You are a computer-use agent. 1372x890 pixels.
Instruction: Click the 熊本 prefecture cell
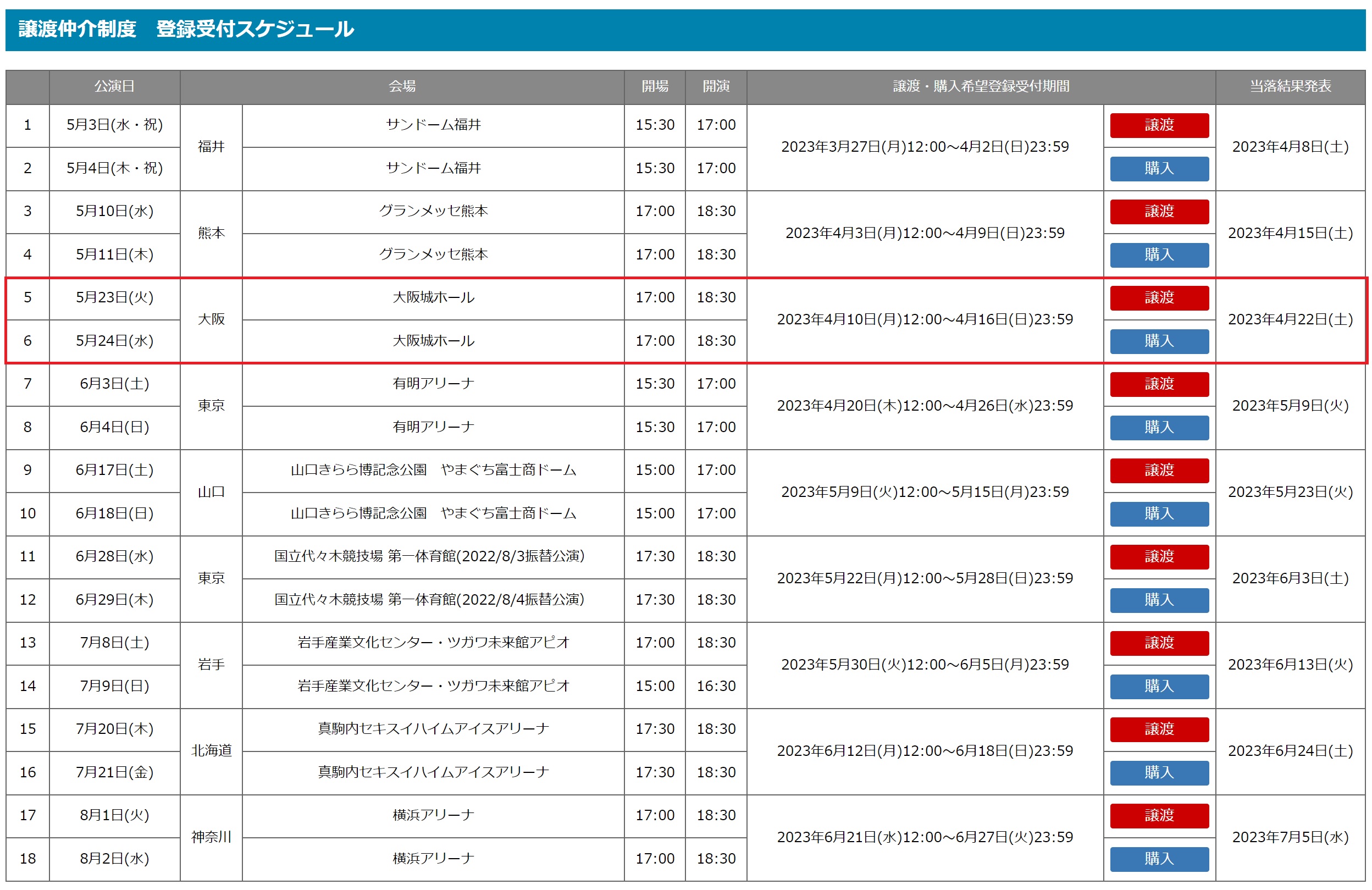[x=211, y=234]
